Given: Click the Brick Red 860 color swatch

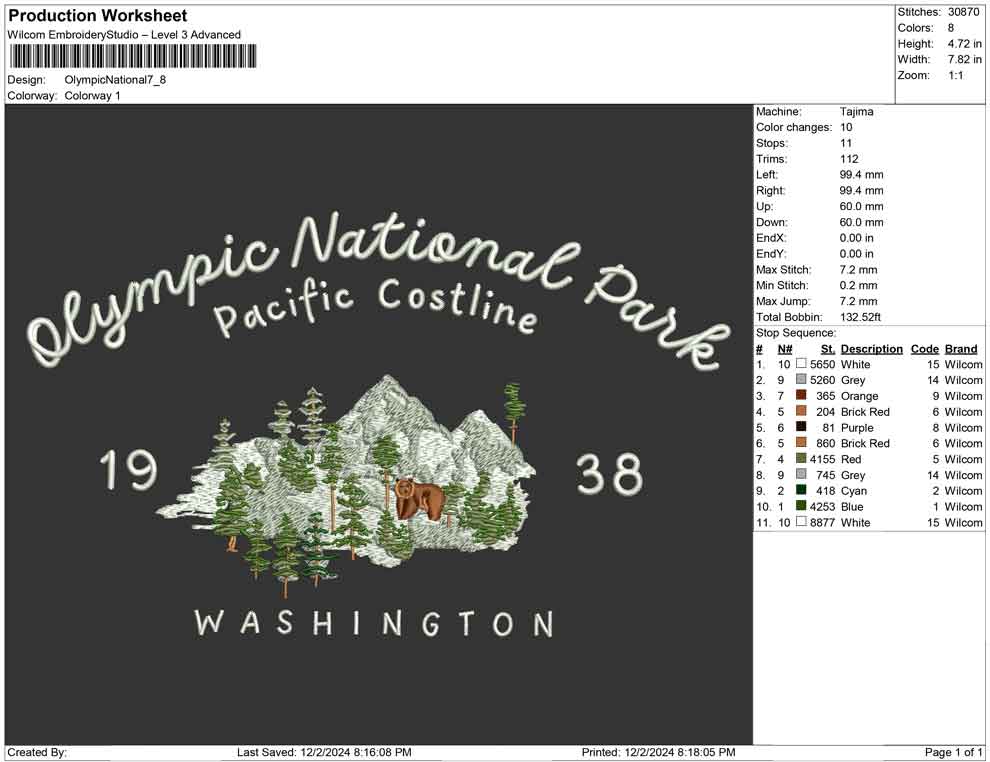Looking at the screenshot, I should point(801,443).
